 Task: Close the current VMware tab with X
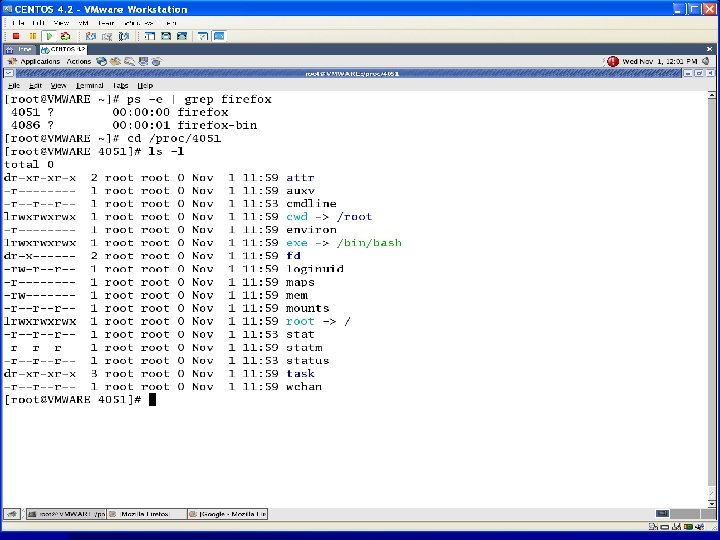pyautogui.click(x=709, y=49)
